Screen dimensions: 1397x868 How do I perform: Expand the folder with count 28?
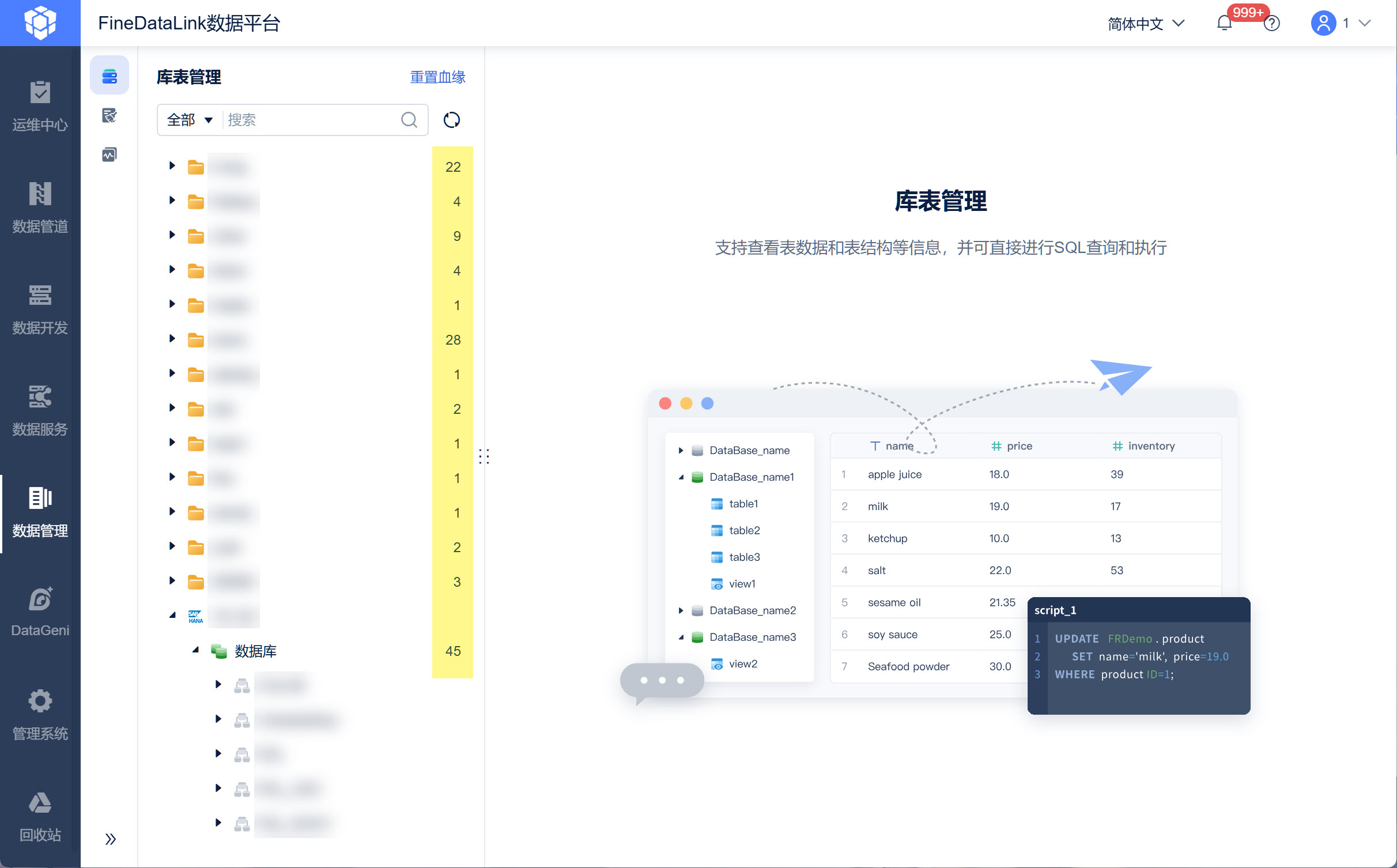(x=172, y=339)
